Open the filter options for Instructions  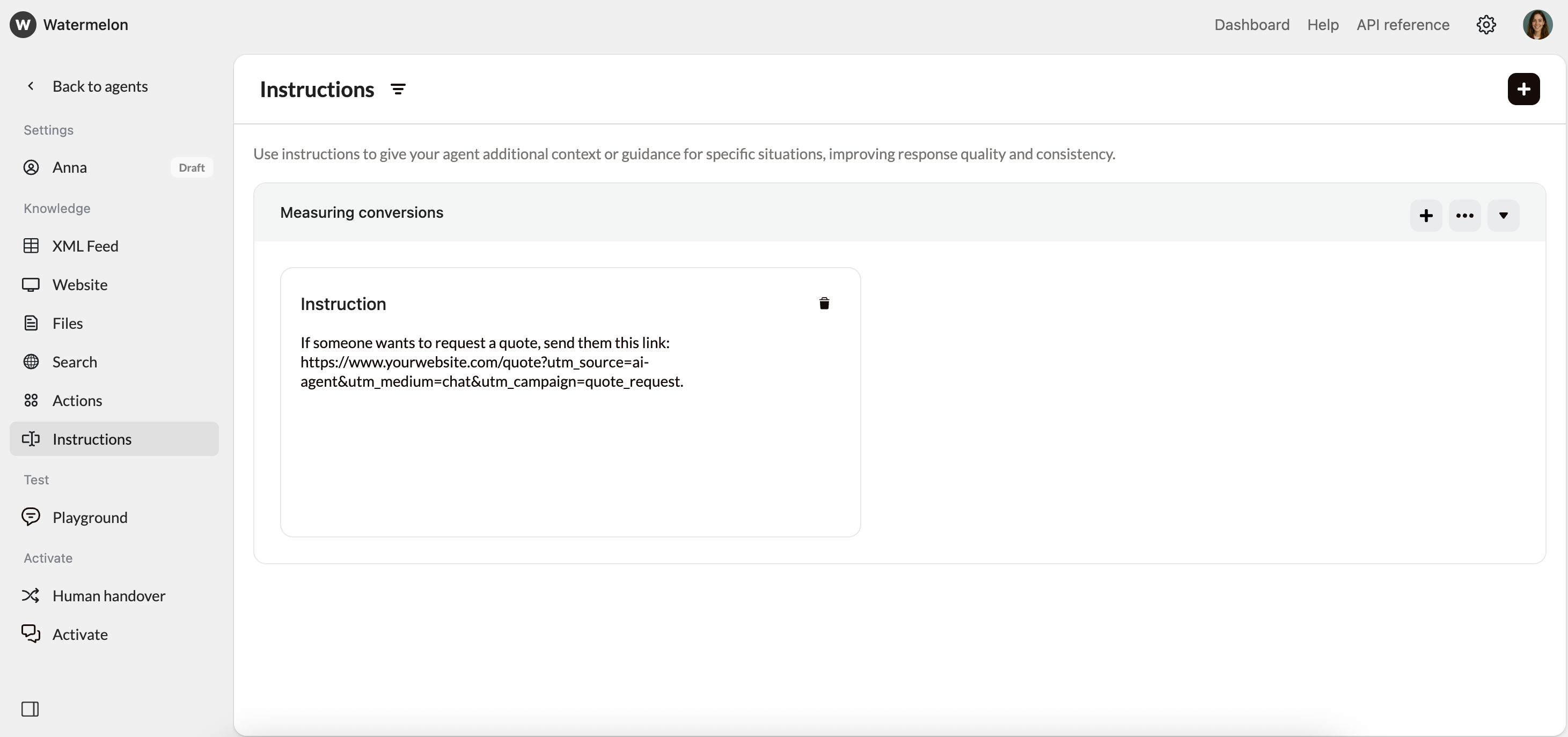pos(398,89)
